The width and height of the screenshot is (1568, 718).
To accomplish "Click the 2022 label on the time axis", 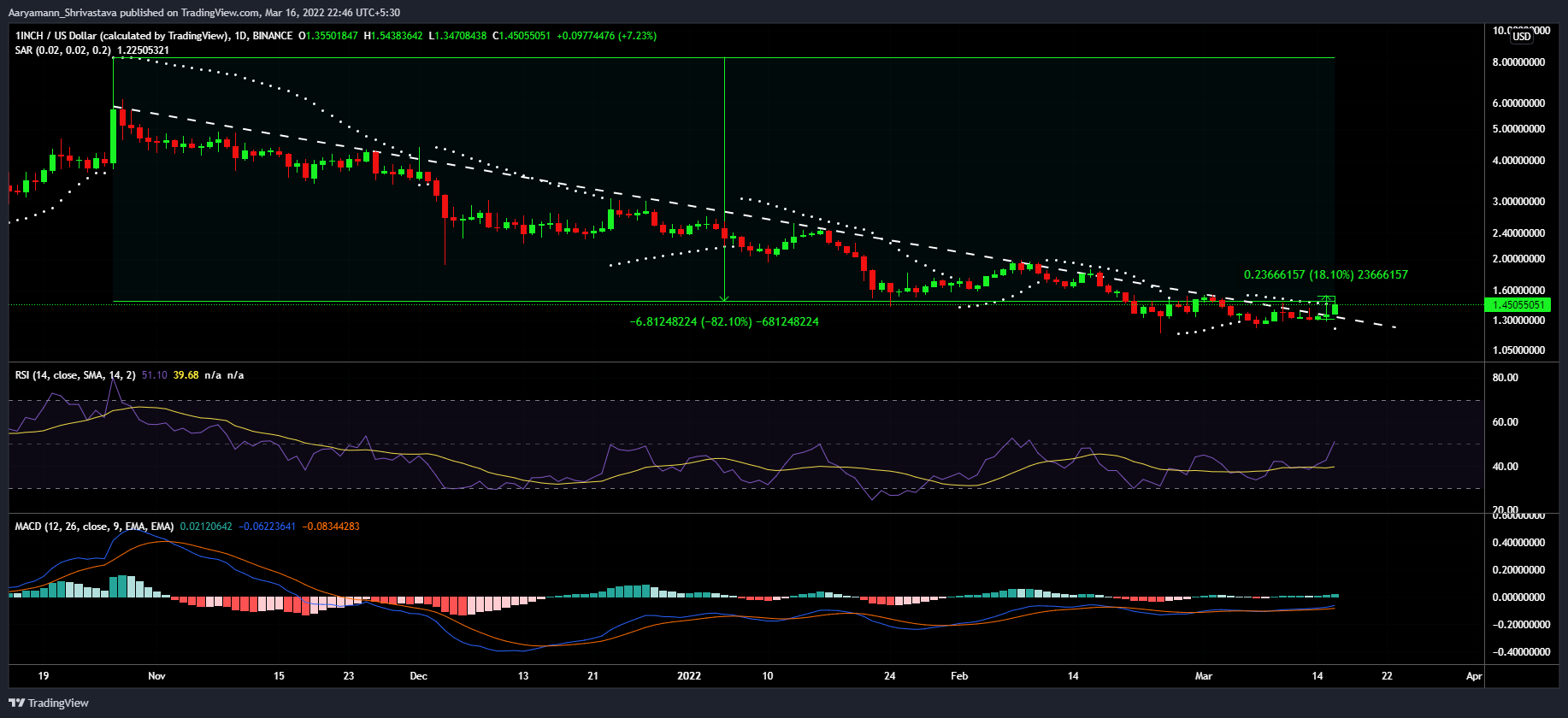I will pyautogui.click(x=688, y=676).
